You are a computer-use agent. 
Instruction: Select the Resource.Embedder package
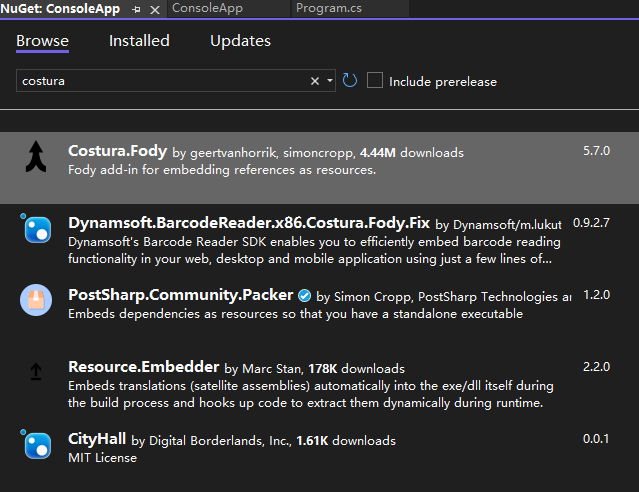pos(143,367)
